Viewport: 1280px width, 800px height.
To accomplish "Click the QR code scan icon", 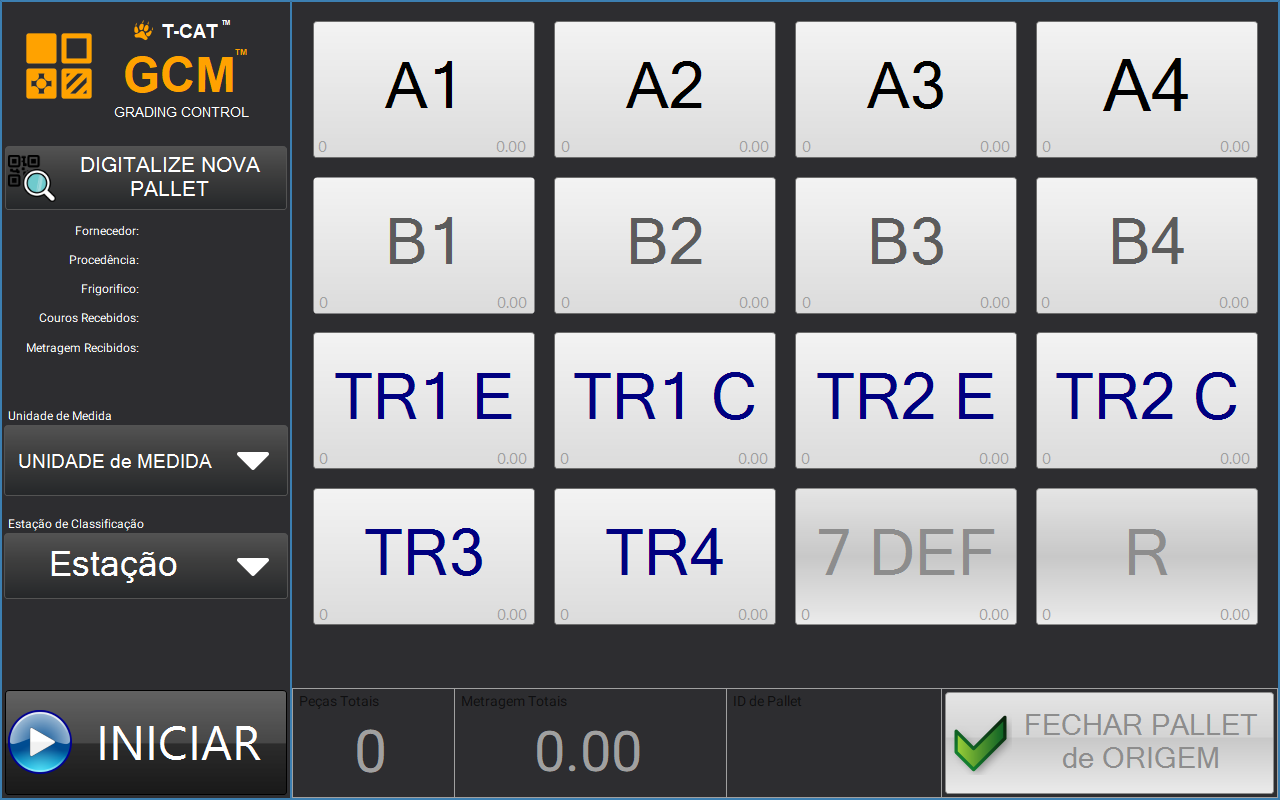I will (31, 177).
